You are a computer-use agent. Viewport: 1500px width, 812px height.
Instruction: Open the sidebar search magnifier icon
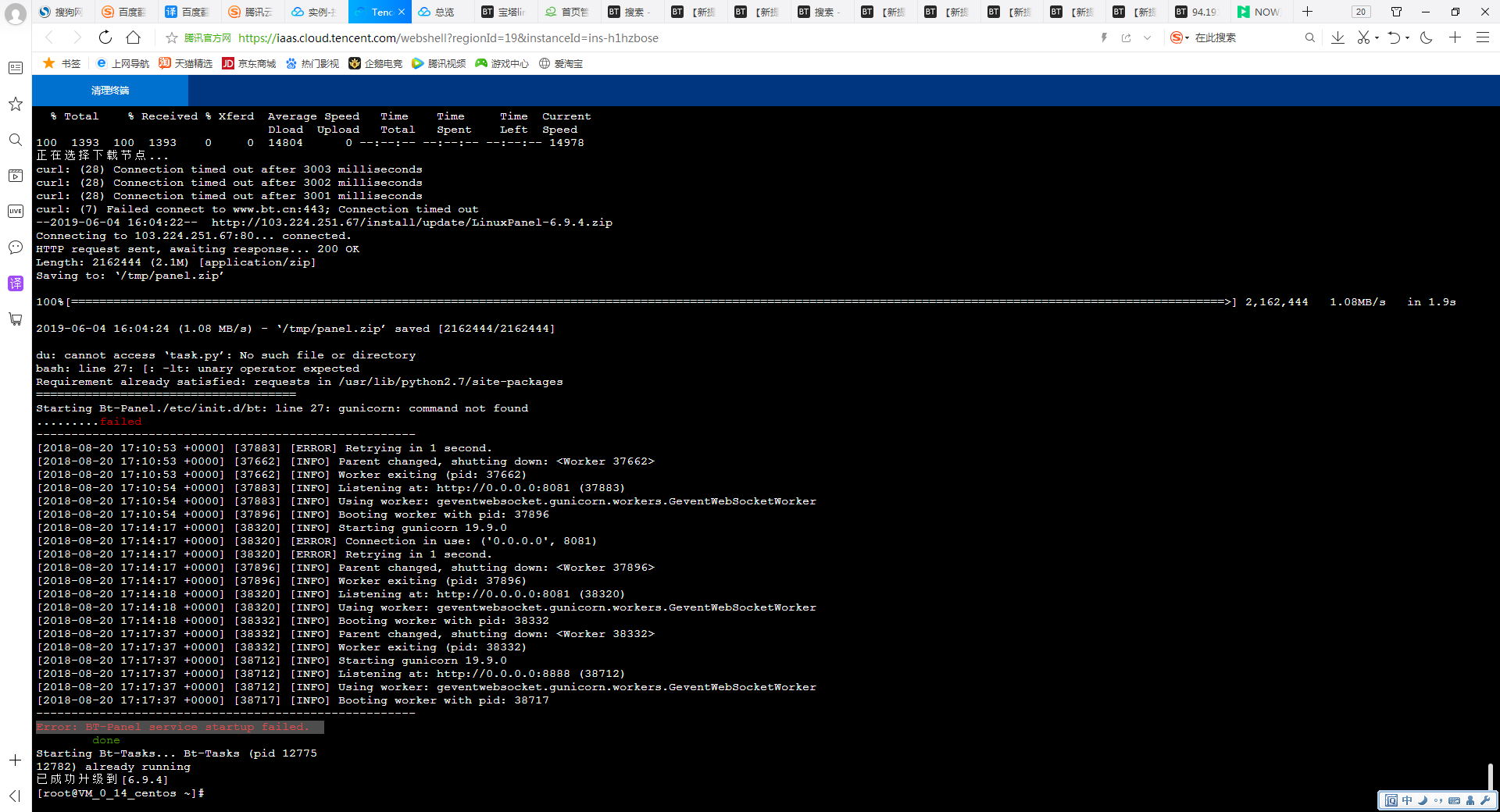click(x=15, y=140)
